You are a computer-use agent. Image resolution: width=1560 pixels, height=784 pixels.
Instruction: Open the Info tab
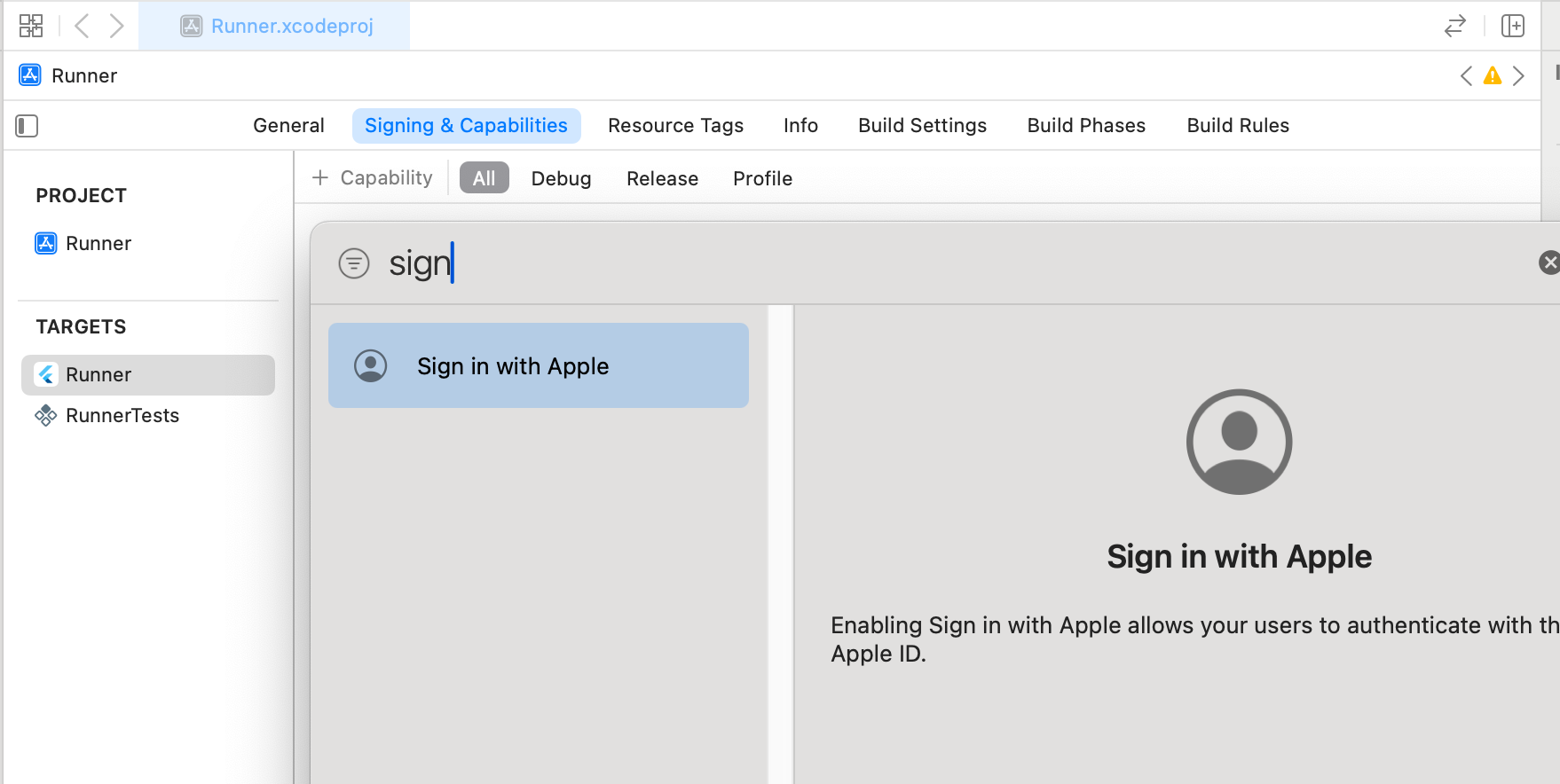pos(800,126)
